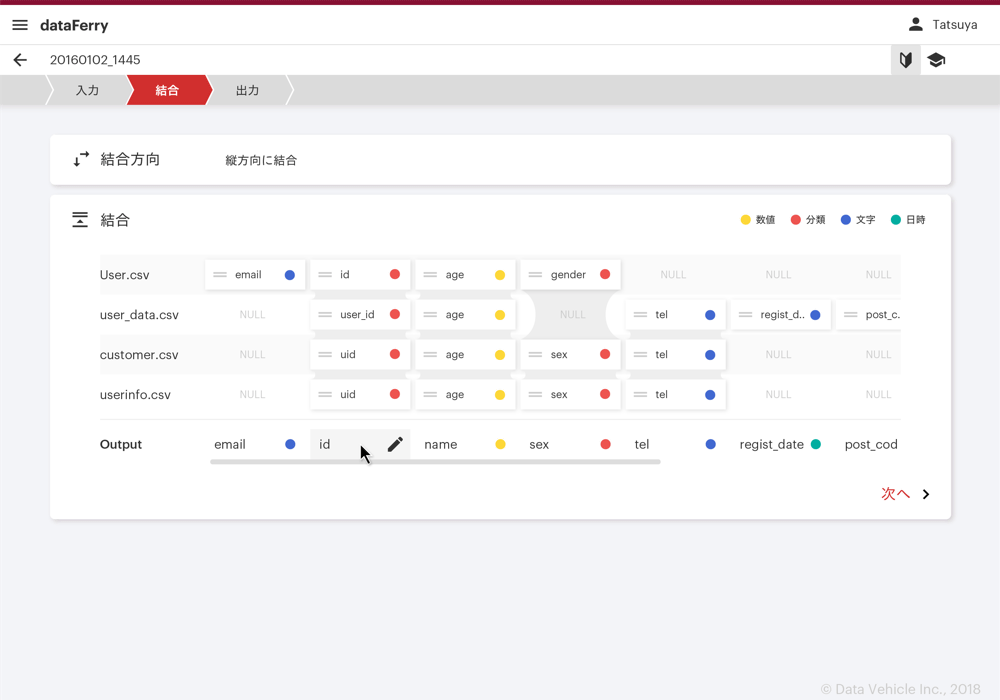Click the age chip in customer.csv row

(465, 354)
